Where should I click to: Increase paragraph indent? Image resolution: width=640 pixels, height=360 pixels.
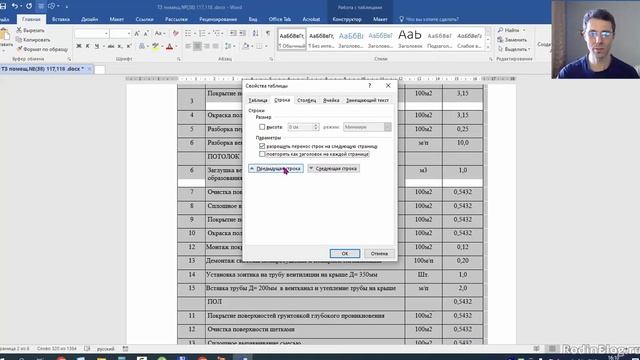tap(242, 33)
